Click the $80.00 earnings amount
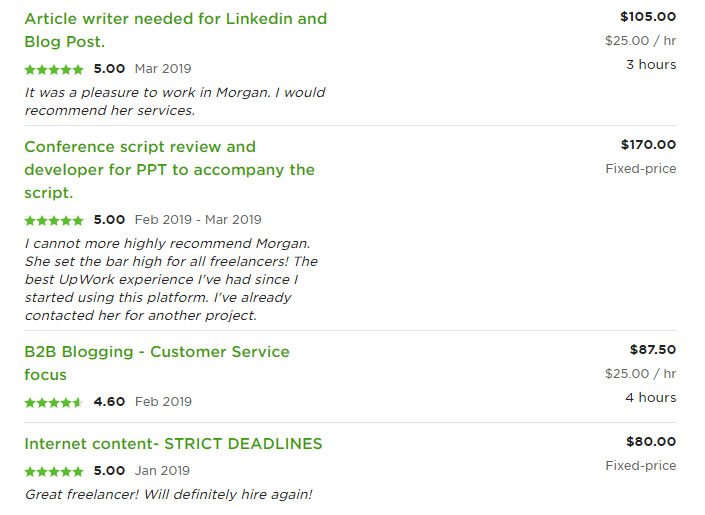 click(x=650, y=442)
